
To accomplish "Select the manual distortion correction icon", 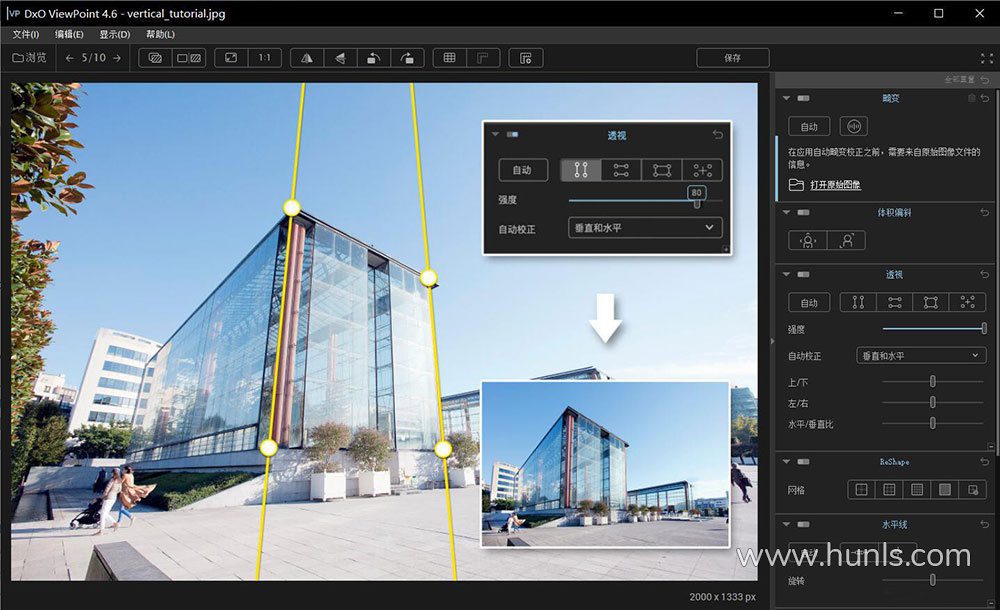I will click(x=854, y=126).
